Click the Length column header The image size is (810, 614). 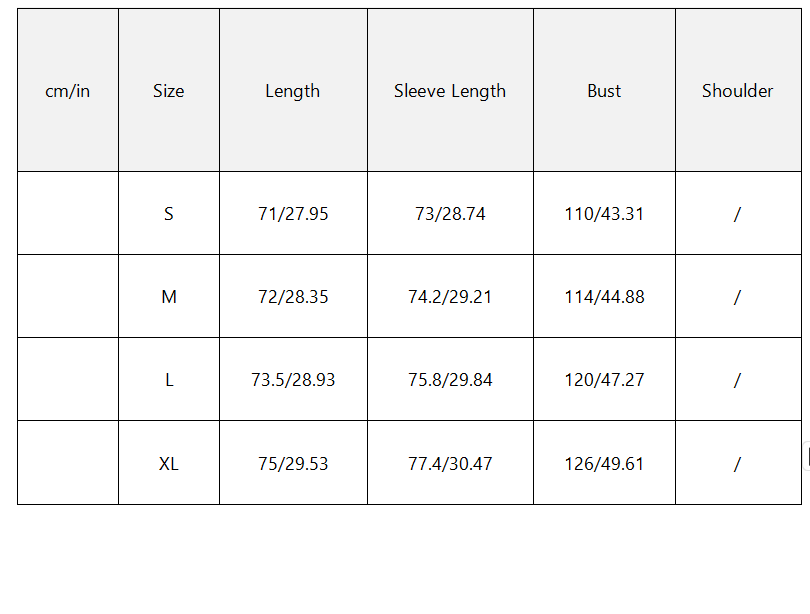click(293, 91)
